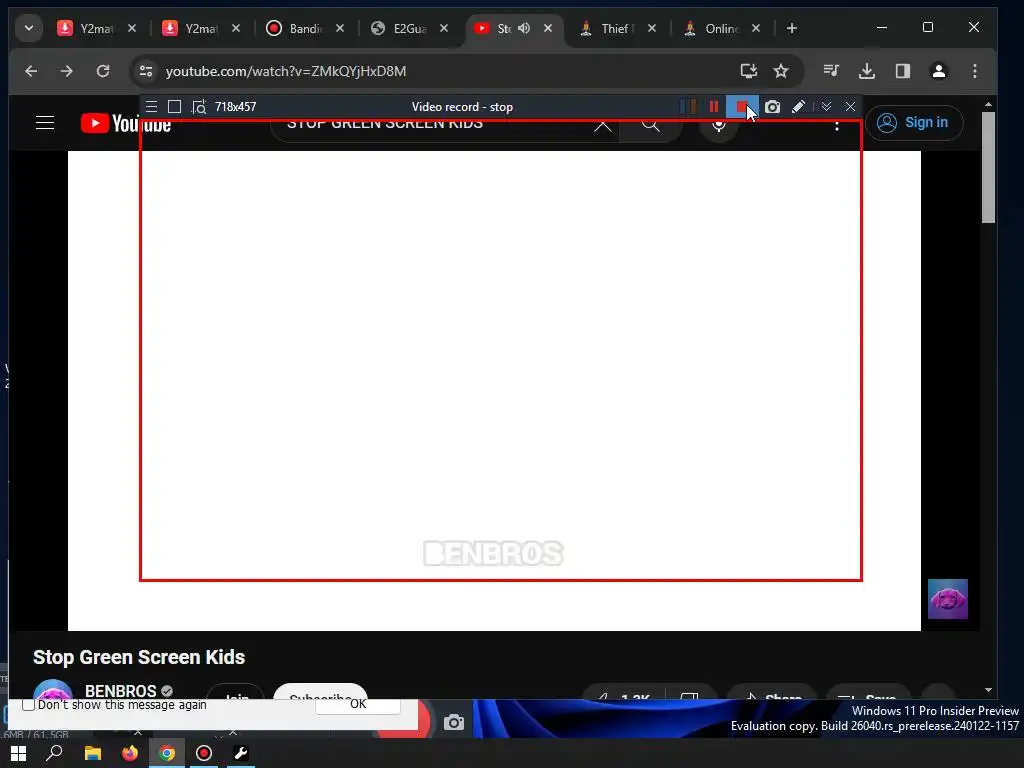
Task: Go forward in browser history
Action: coord(67,71)
